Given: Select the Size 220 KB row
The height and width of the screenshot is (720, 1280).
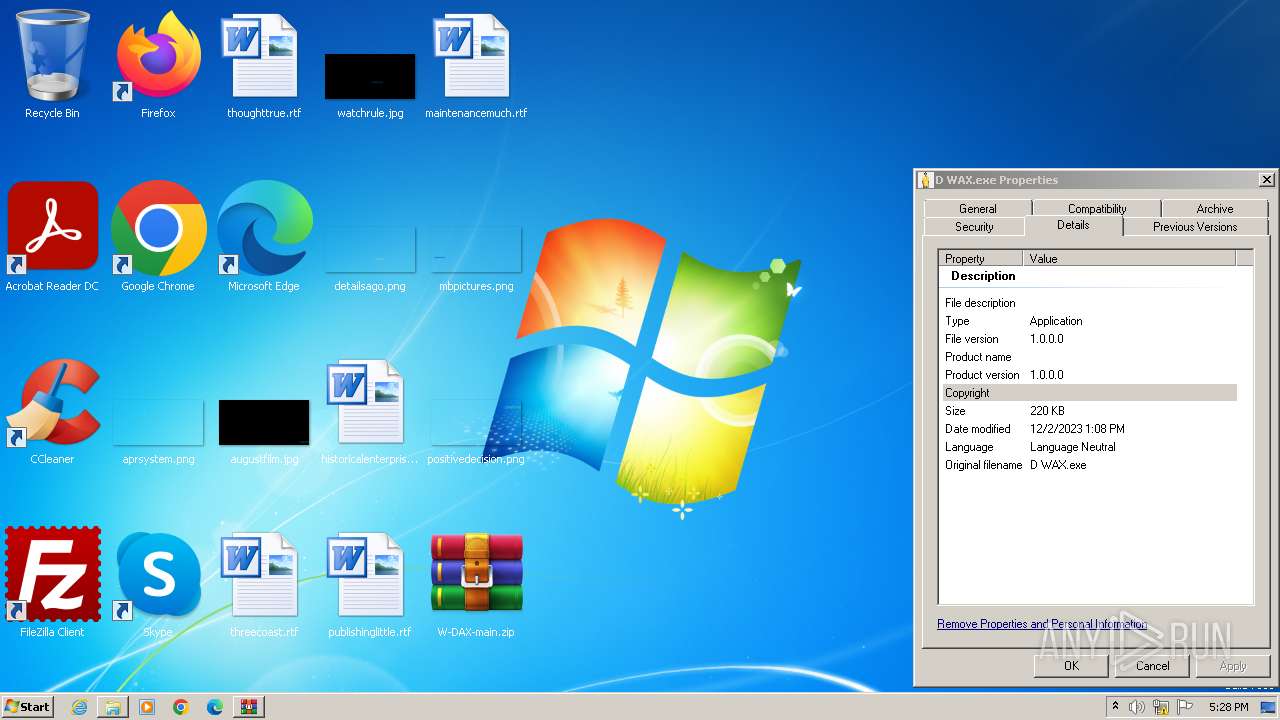Looking at the screenshot, I should click(1090, 411).
